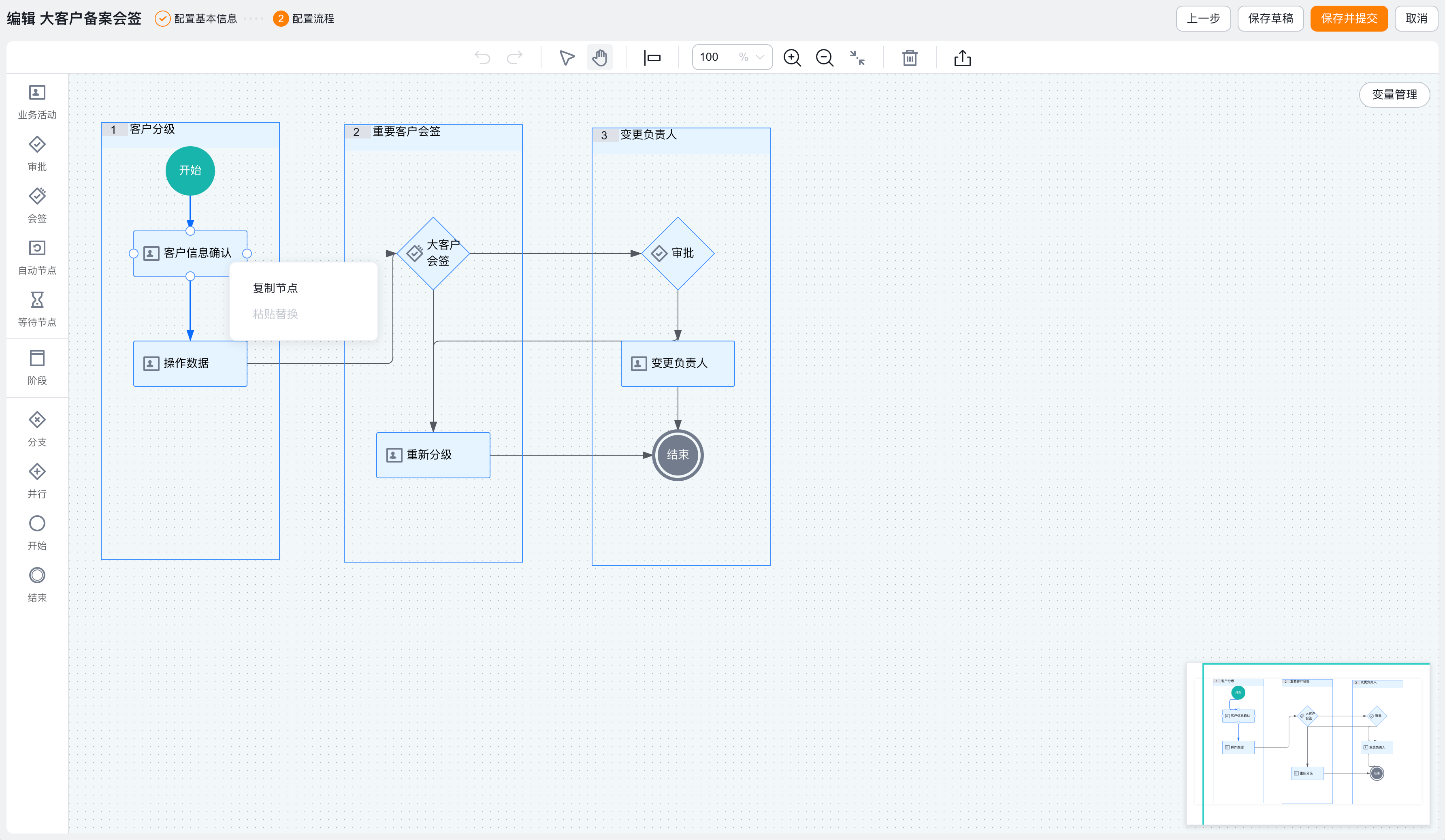Pick the 审批 node from sidebar
Image resolution: width=1445 pixels, height=840 pixels.
(37, 154)
